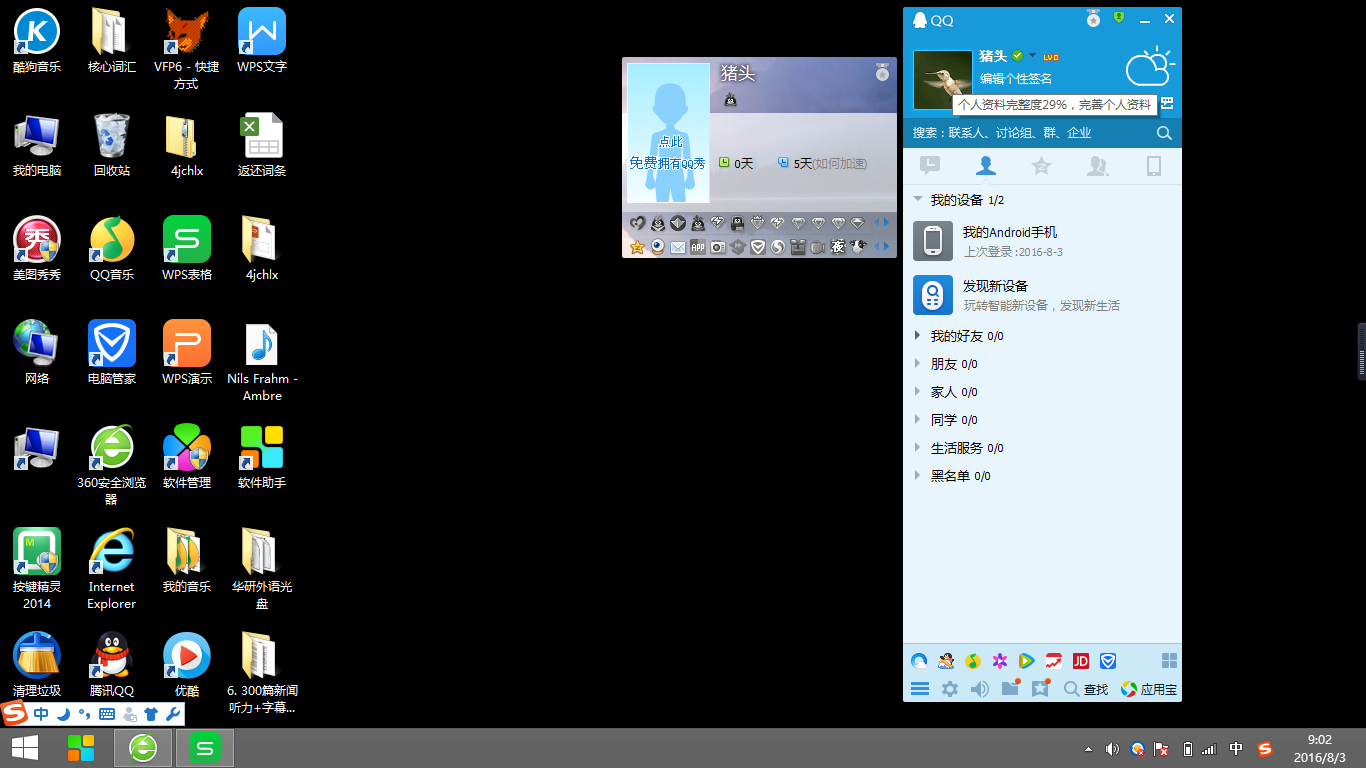1366x768 pixels.
Task: Click the green shield icon in QQ title bar
Action: click(1119, 17)
